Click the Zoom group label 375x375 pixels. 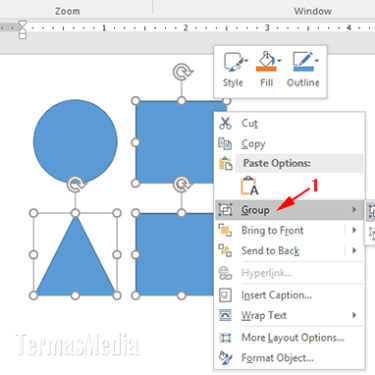67,11
